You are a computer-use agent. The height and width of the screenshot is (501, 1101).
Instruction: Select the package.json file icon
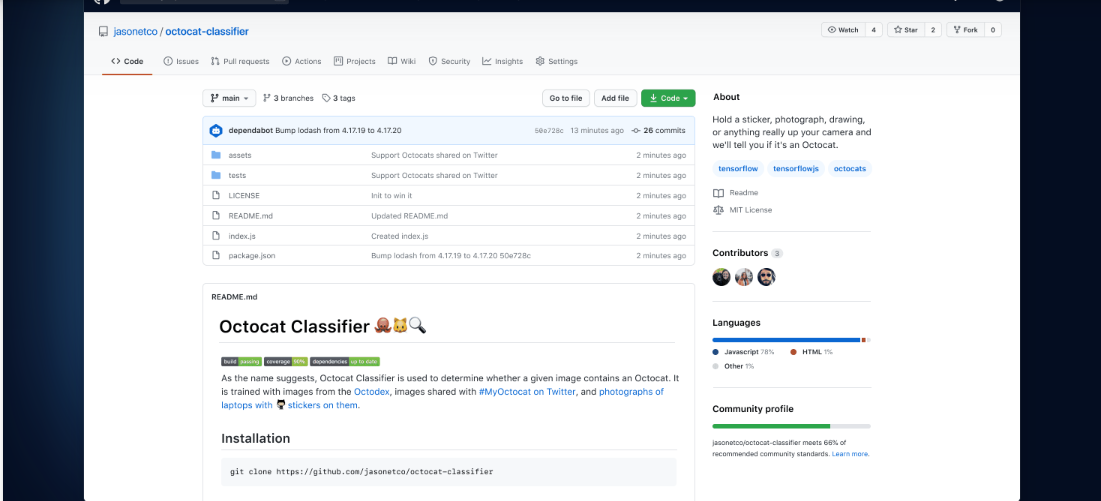click(216, 256)
